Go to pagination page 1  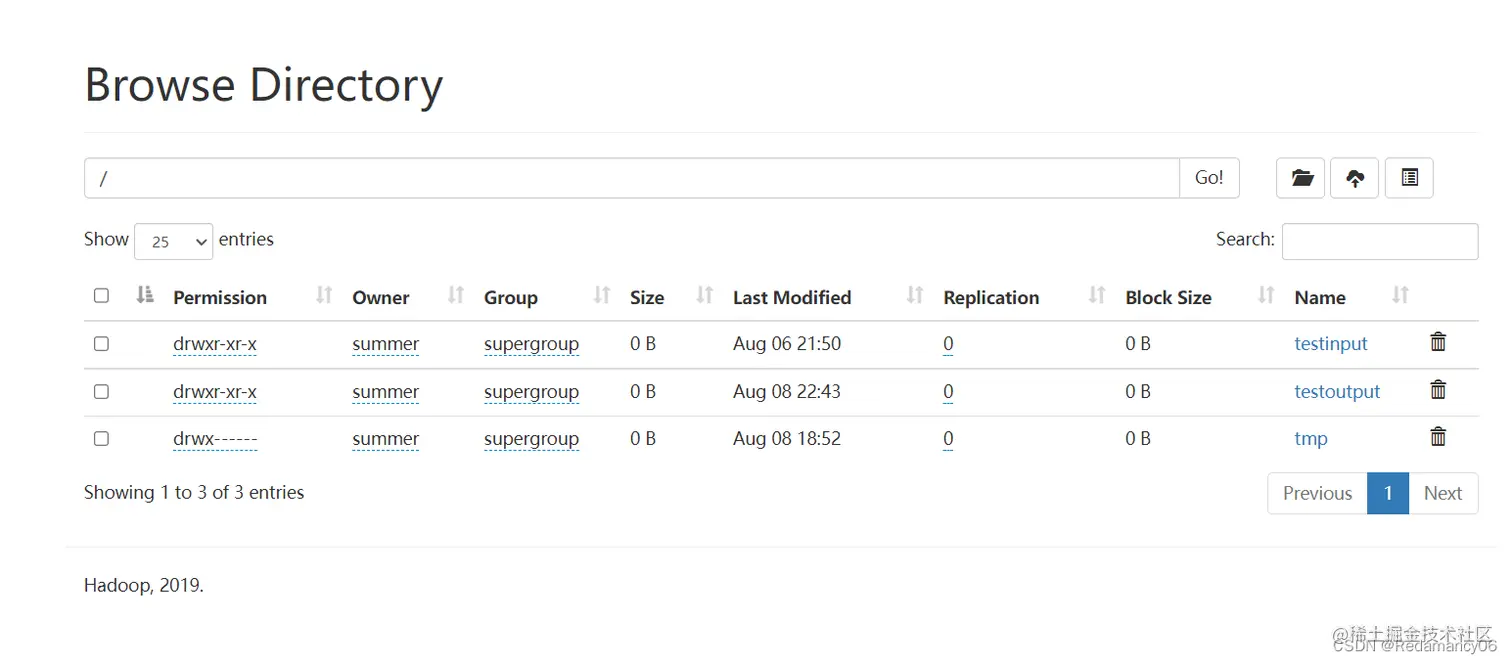tap(1388, 493)
